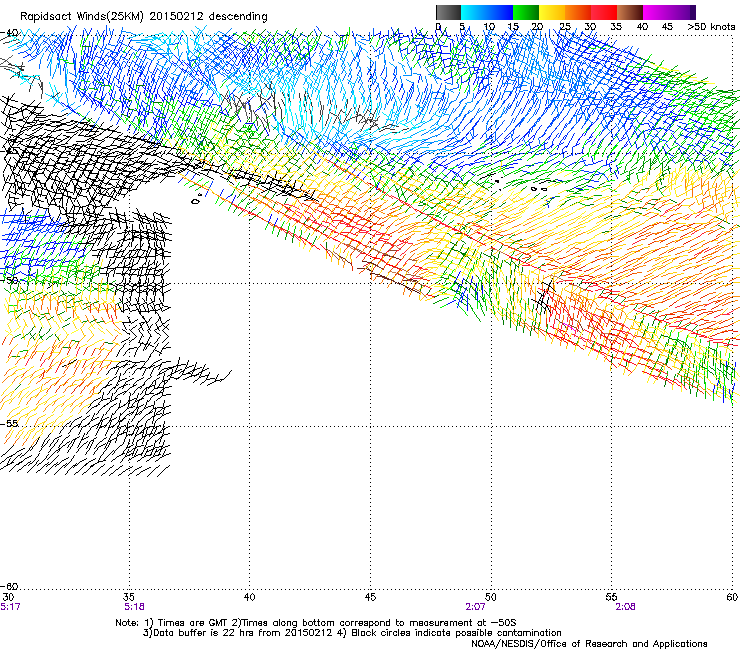Click the yellow 20-25 knots legend segment
The height and width of the screenshot is (650, 740).
pos(552,12)
